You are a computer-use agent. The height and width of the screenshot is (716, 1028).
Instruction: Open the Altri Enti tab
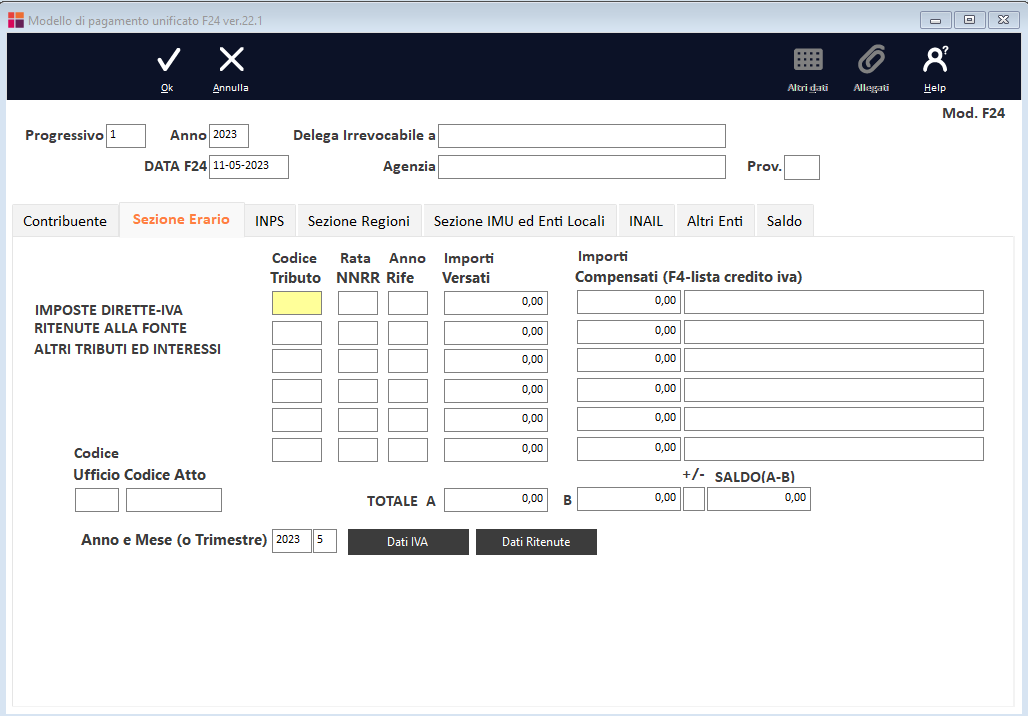[714, 220]
